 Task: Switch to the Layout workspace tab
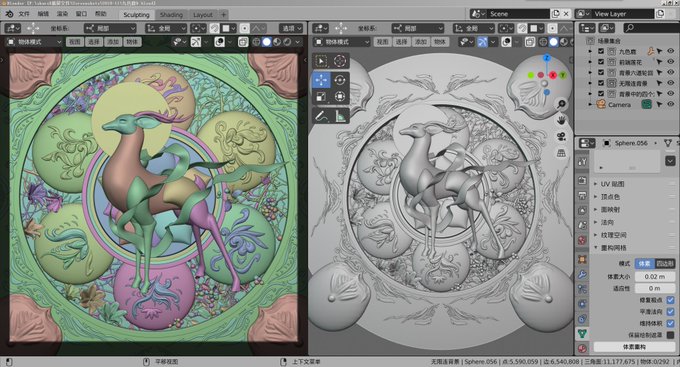click(x=203, y=14)
